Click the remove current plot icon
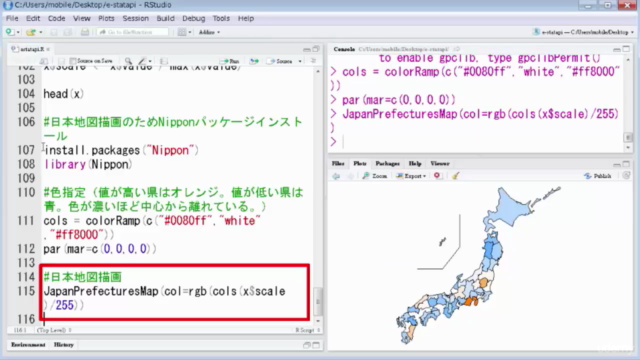This screenshot has height=360, width=640. (437, 176)
